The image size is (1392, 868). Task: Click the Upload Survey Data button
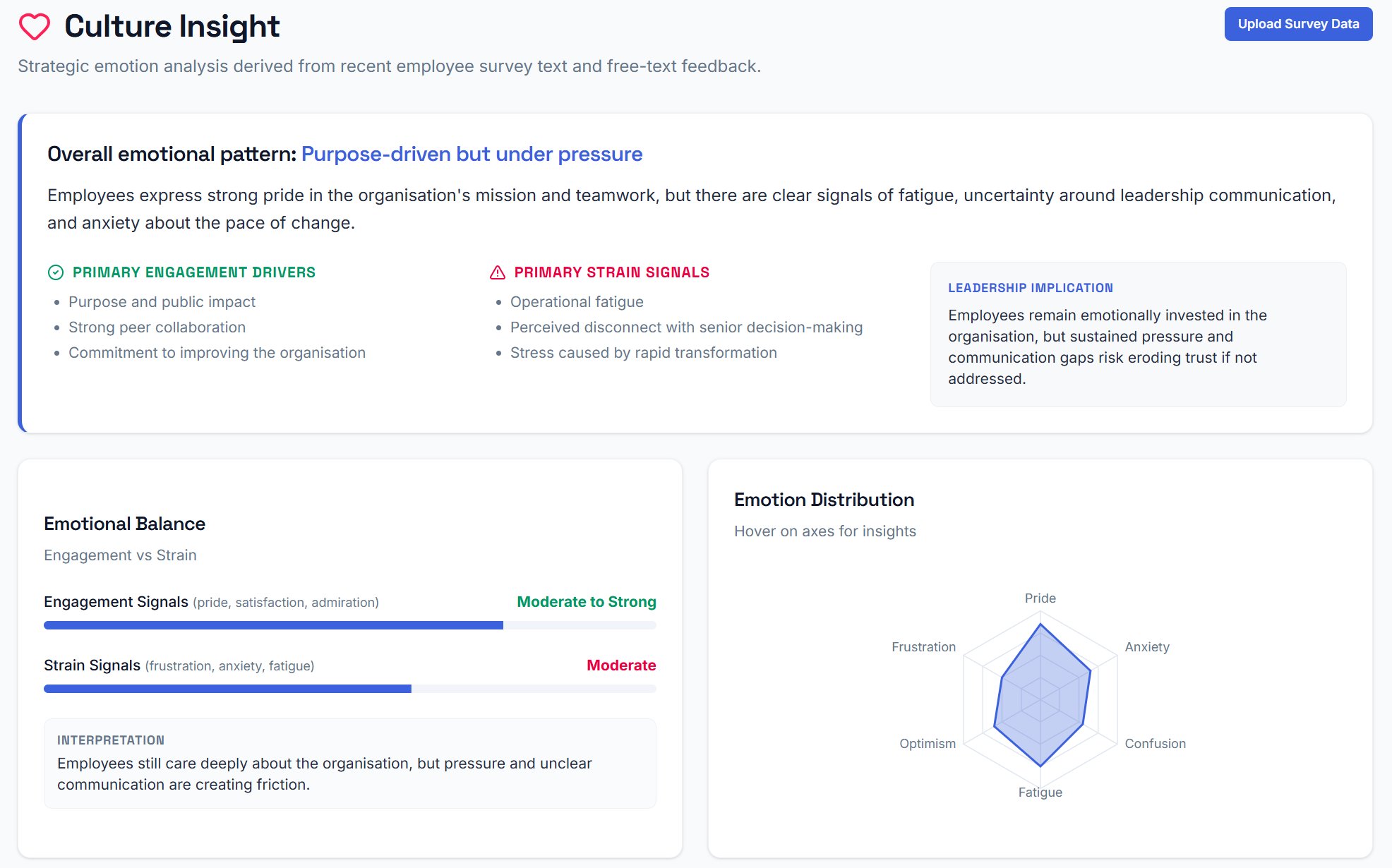click(1297, 23)
